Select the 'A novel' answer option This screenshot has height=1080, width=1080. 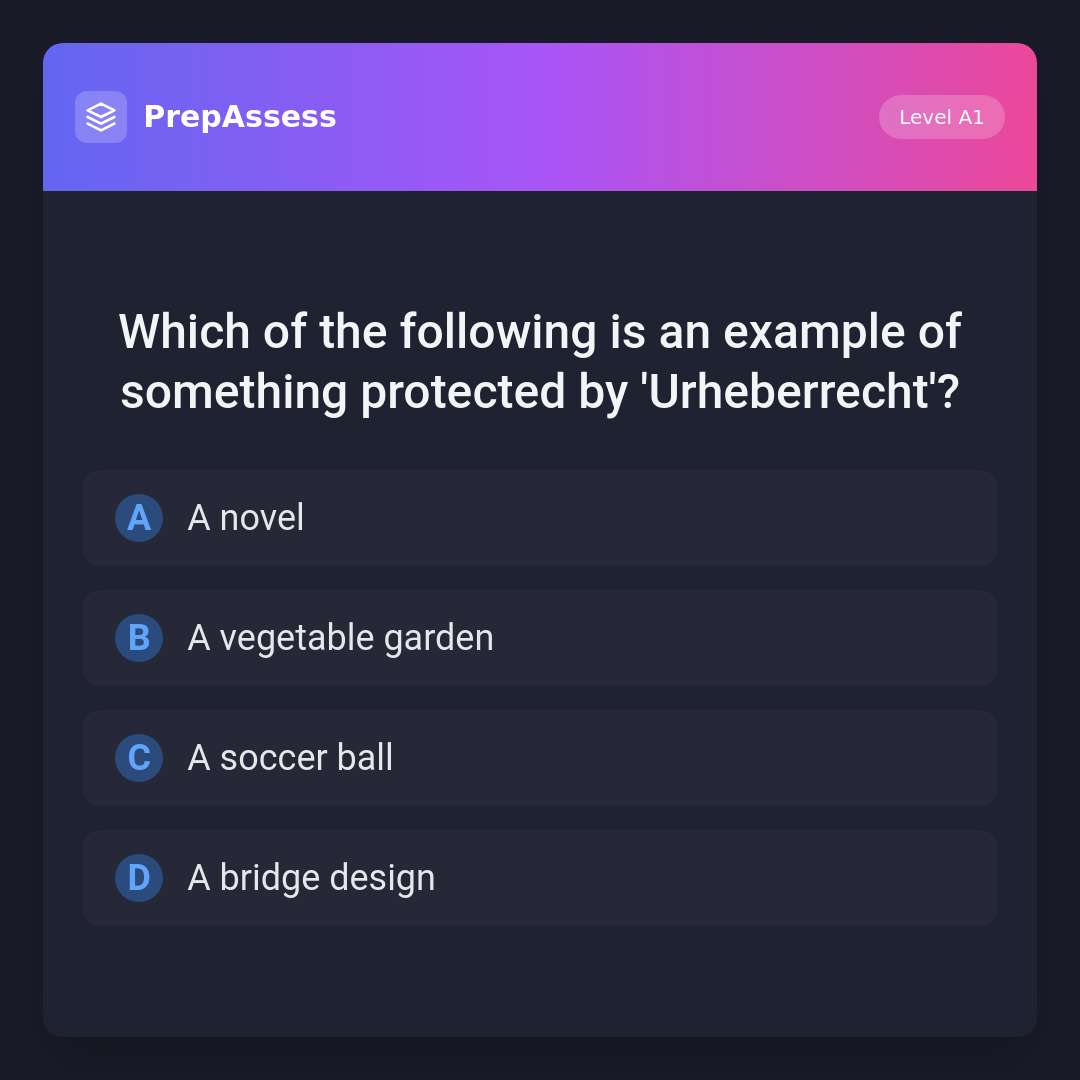540,518
